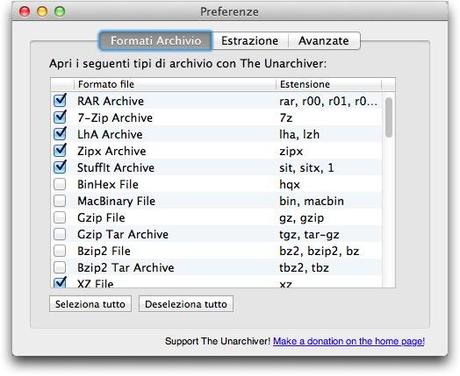Viewport: 460px width, 376px height.
Task: Uncheck the RAR Archive checkbox
Action: pyautogui.click(x=60, y=101)
